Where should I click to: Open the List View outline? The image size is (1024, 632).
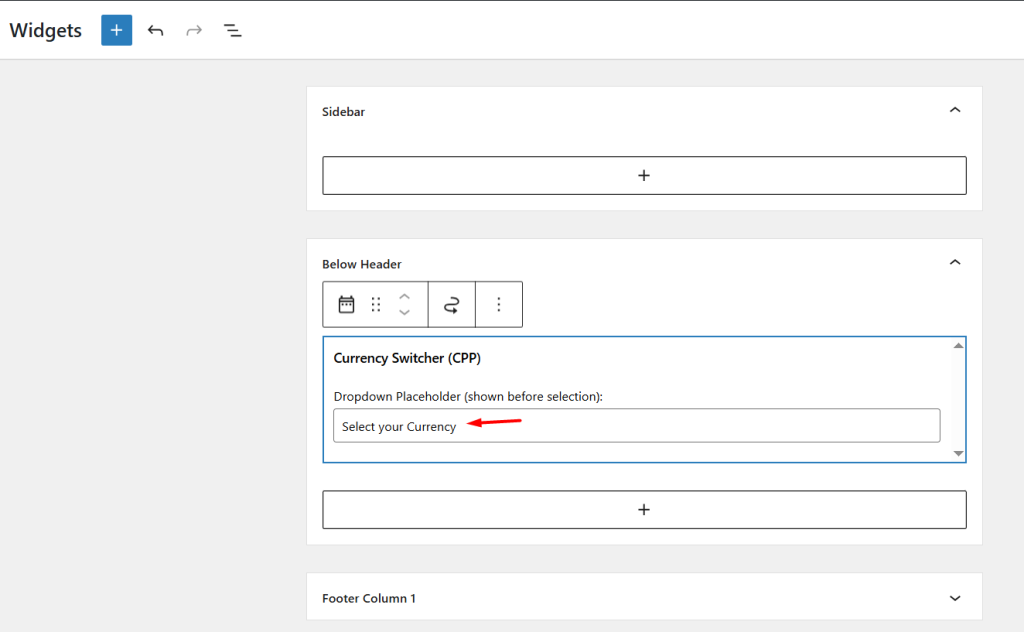click(x=233, y=30)
